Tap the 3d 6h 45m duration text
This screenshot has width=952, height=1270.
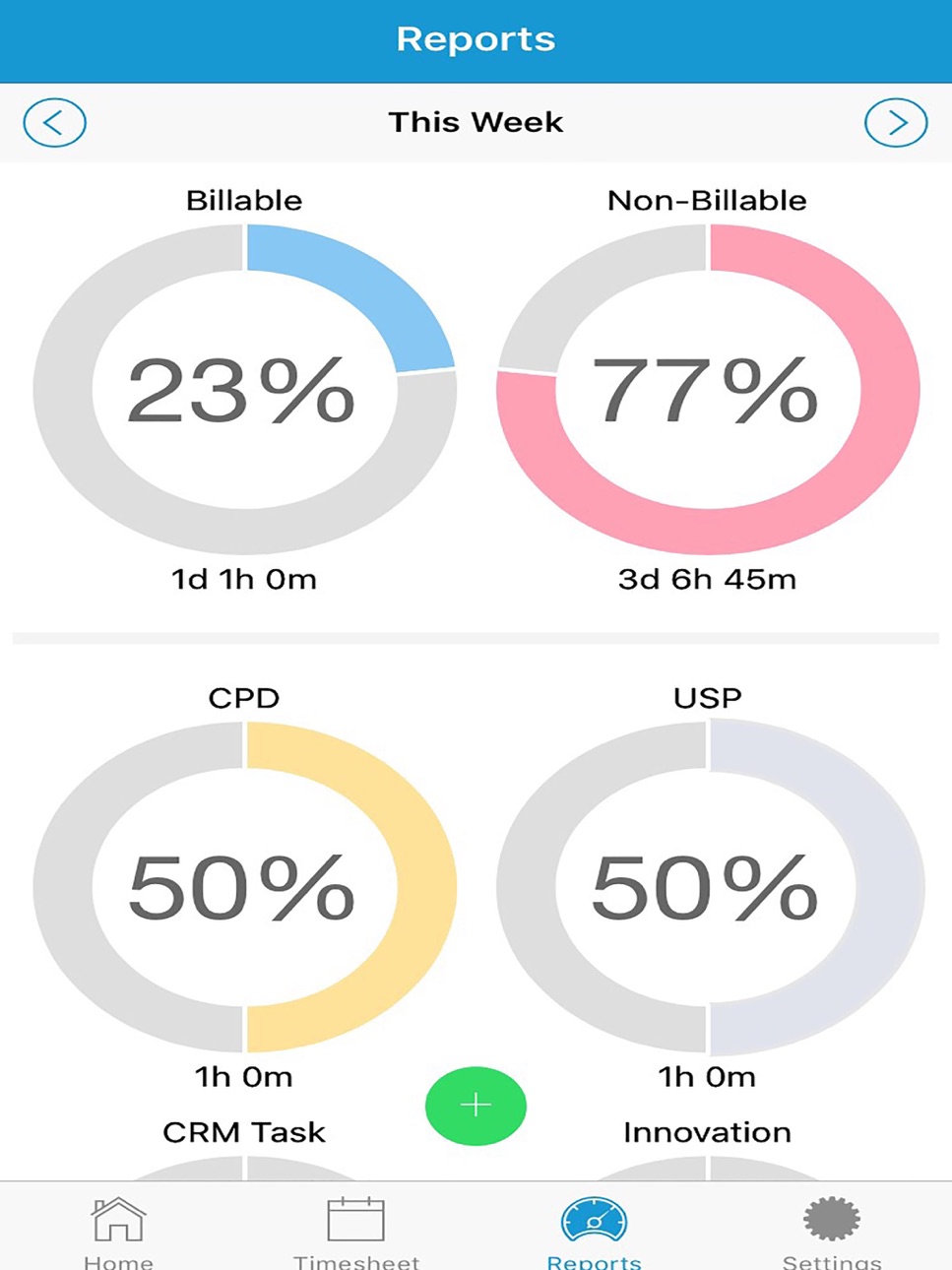(707, 579)
